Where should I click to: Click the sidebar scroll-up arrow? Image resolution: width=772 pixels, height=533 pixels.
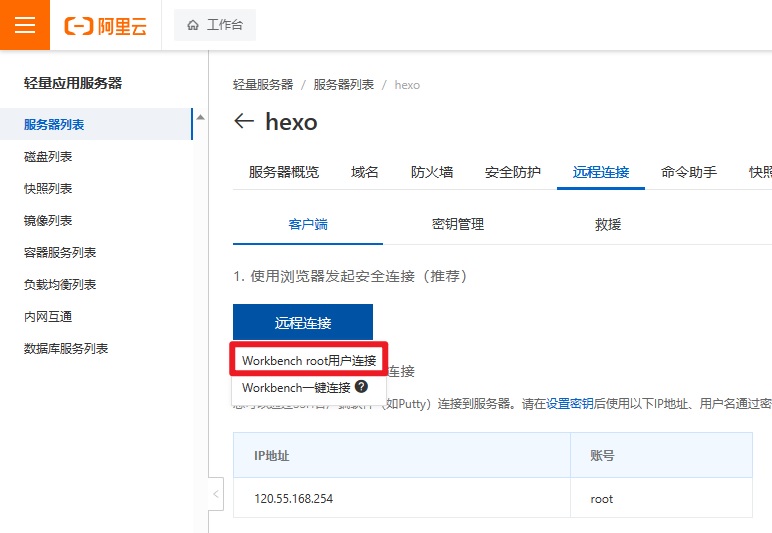click(200, 117)
